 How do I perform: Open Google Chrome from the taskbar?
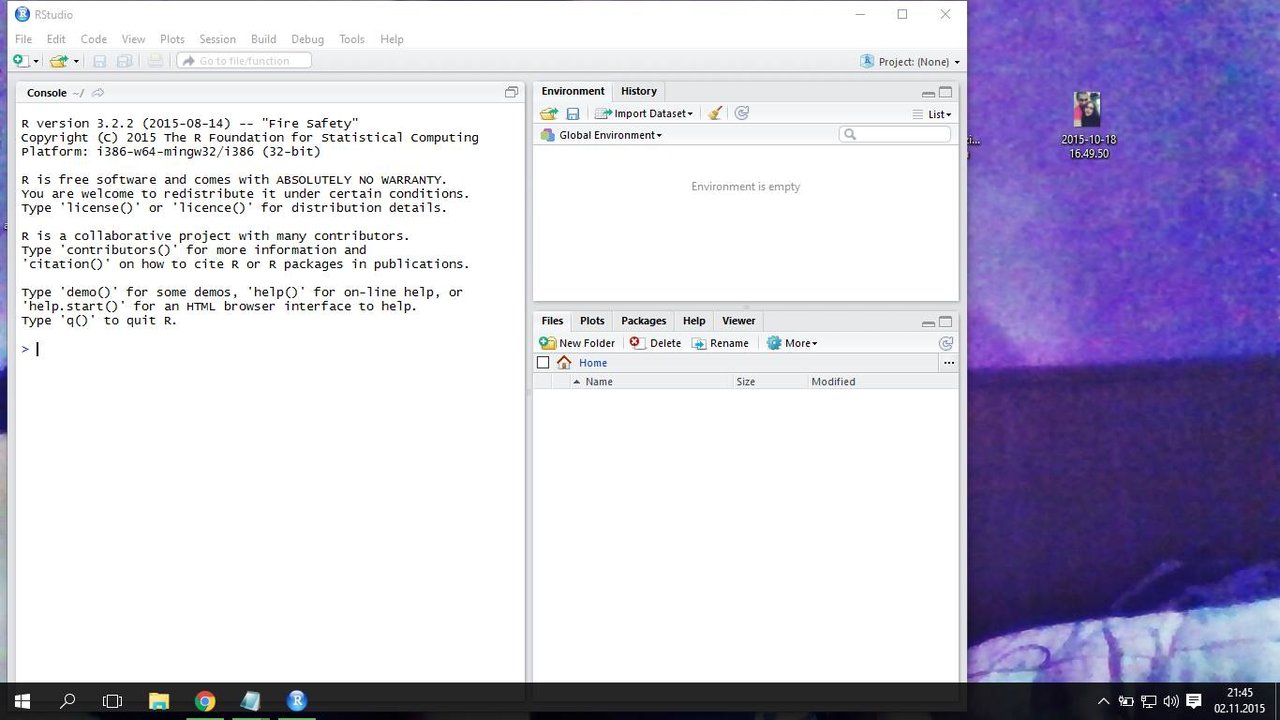(205, 701)
